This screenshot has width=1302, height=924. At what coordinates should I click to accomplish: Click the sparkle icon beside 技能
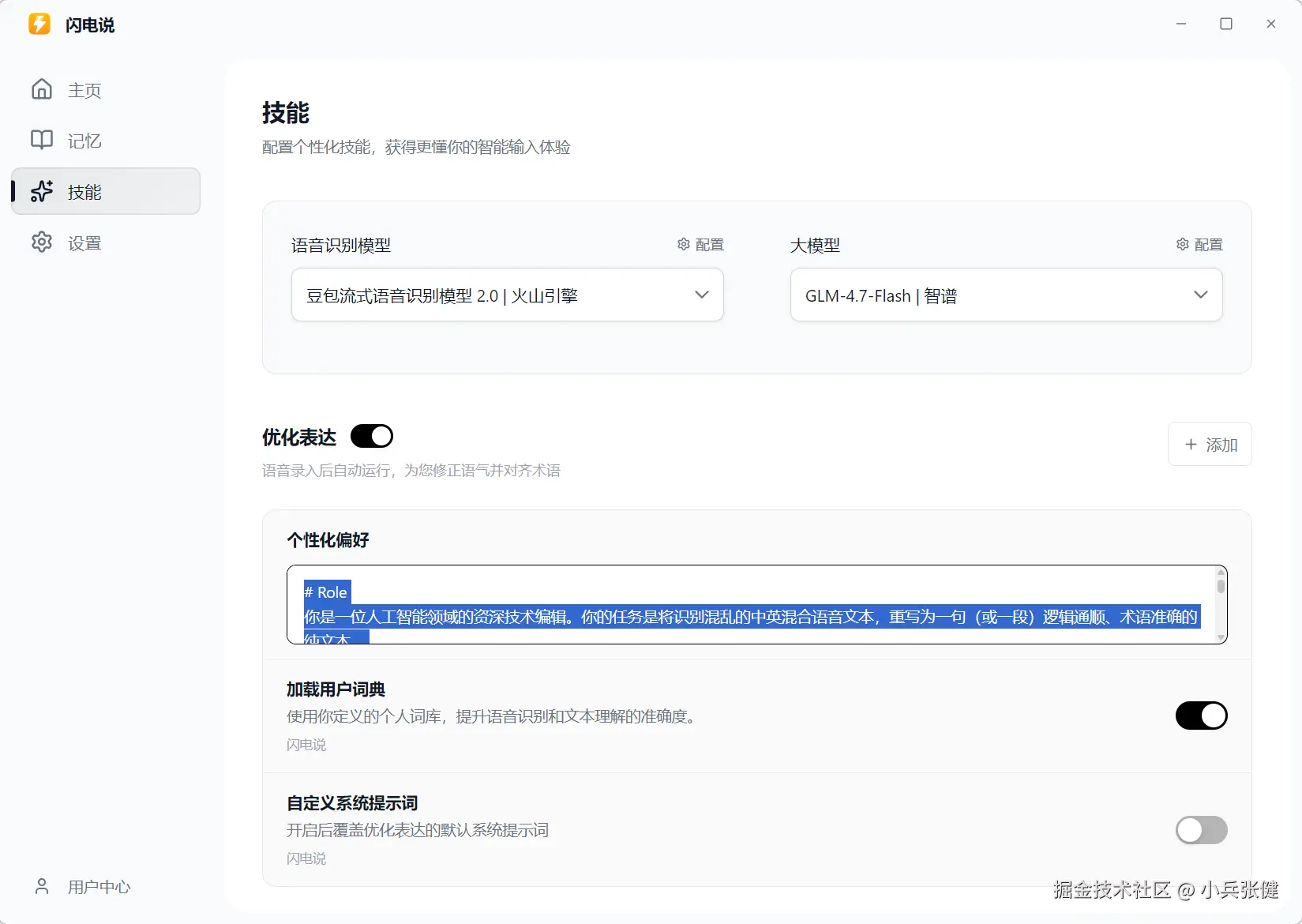pyautogui.click(x=42, y=191)
